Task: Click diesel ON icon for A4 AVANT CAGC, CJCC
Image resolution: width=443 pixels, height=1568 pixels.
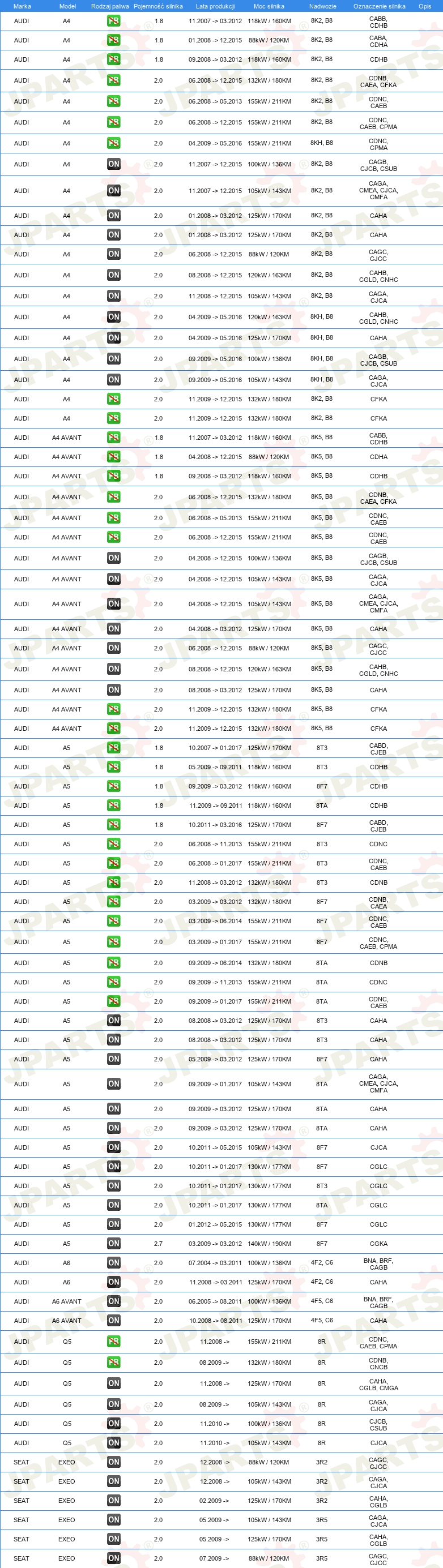Action: (113, 648)
